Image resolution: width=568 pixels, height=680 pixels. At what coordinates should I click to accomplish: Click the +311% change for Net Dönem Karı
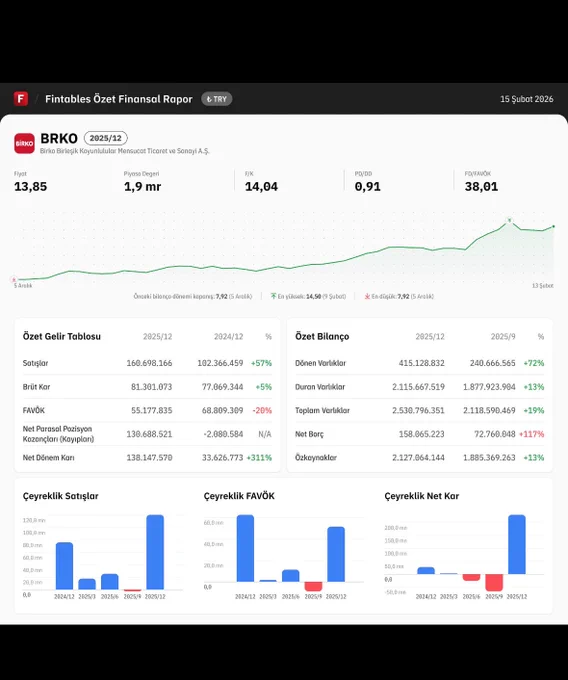259,458
